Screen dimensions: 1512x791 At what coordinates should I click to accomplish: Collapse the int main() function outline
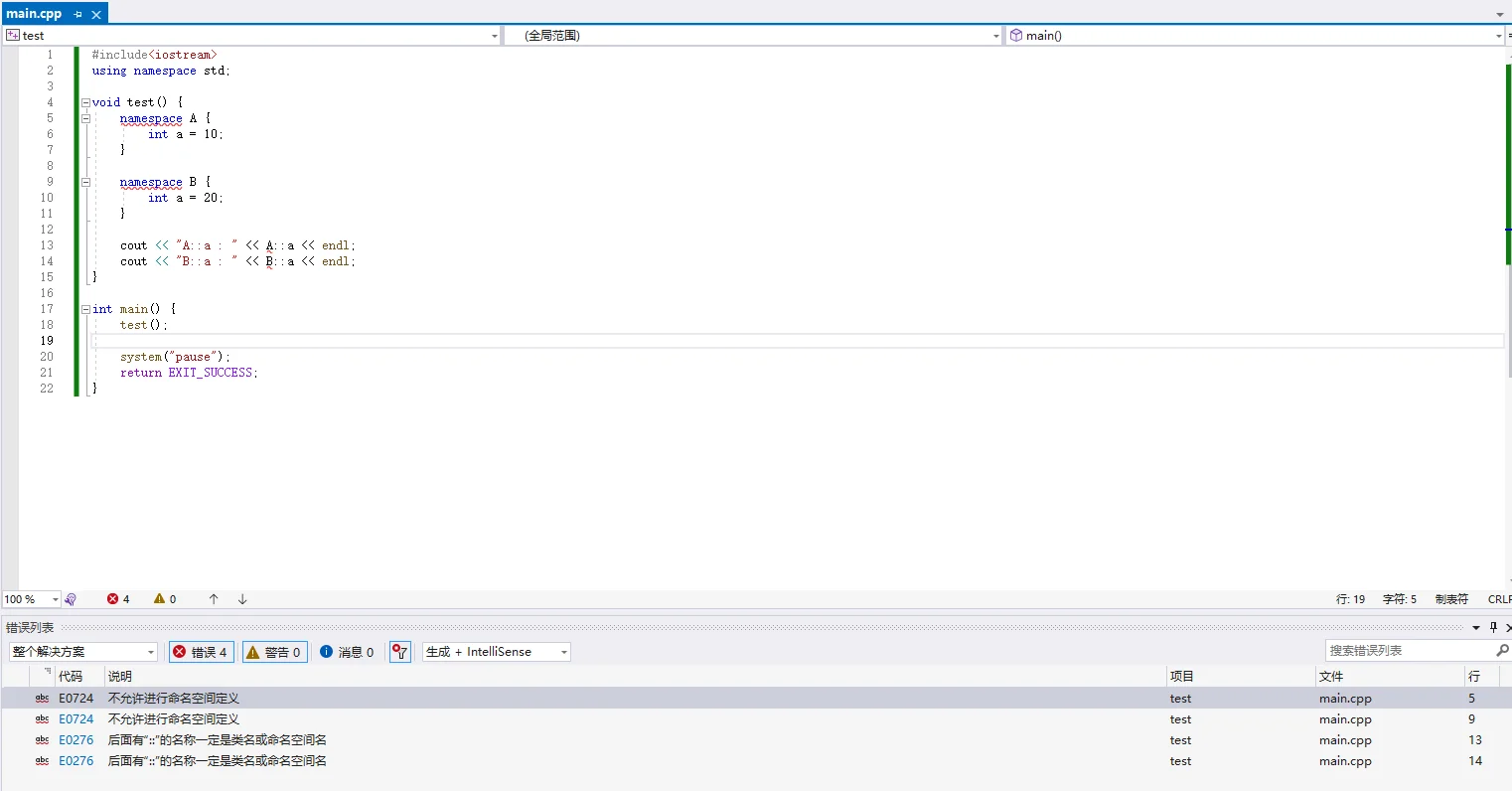coord(85,309)
